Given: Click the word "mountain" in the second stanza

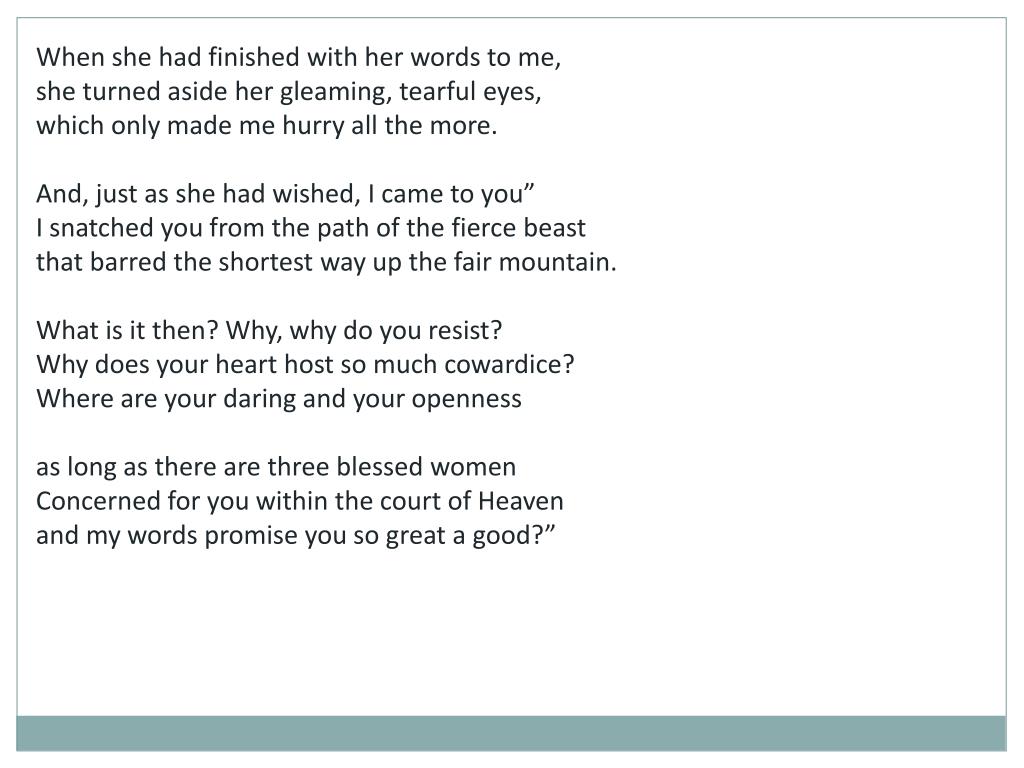Looking at the screenshot, I should tap(558, 262).
